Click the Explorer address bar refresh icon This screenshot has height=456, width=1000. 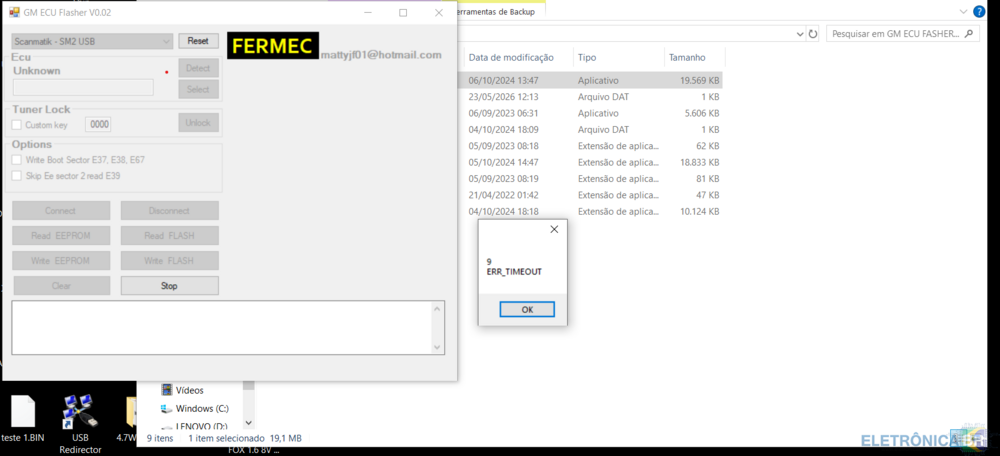[812, 34]
